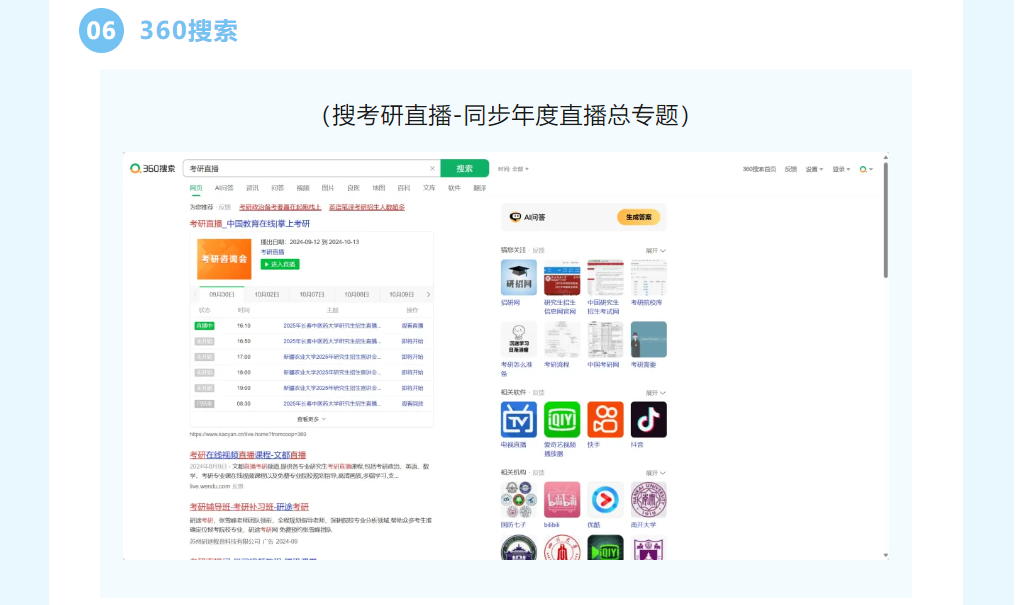Switch to the 文库 tab

pyautogui.click(x=429, y=188)
